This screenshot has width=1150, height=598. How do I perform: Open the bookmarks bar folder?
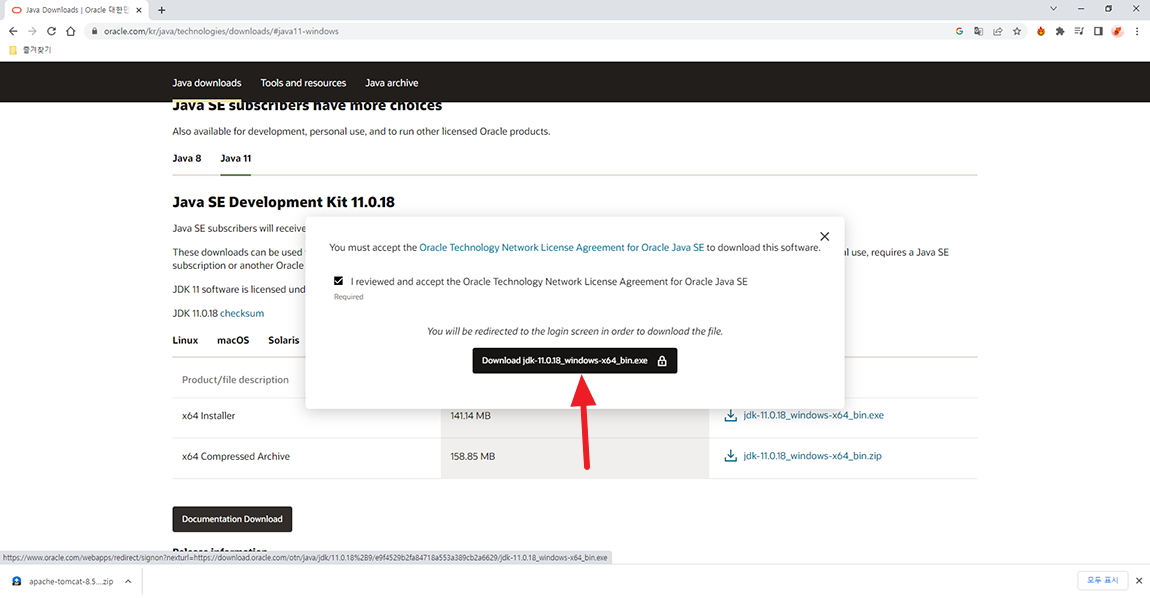pos(30,50)
